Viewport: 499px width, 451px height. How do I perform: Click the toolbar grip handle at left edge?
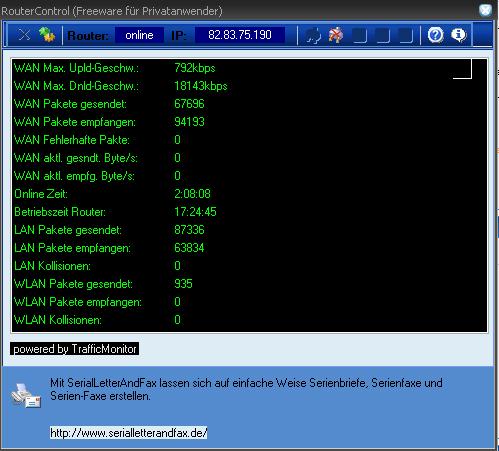point(5,34)
